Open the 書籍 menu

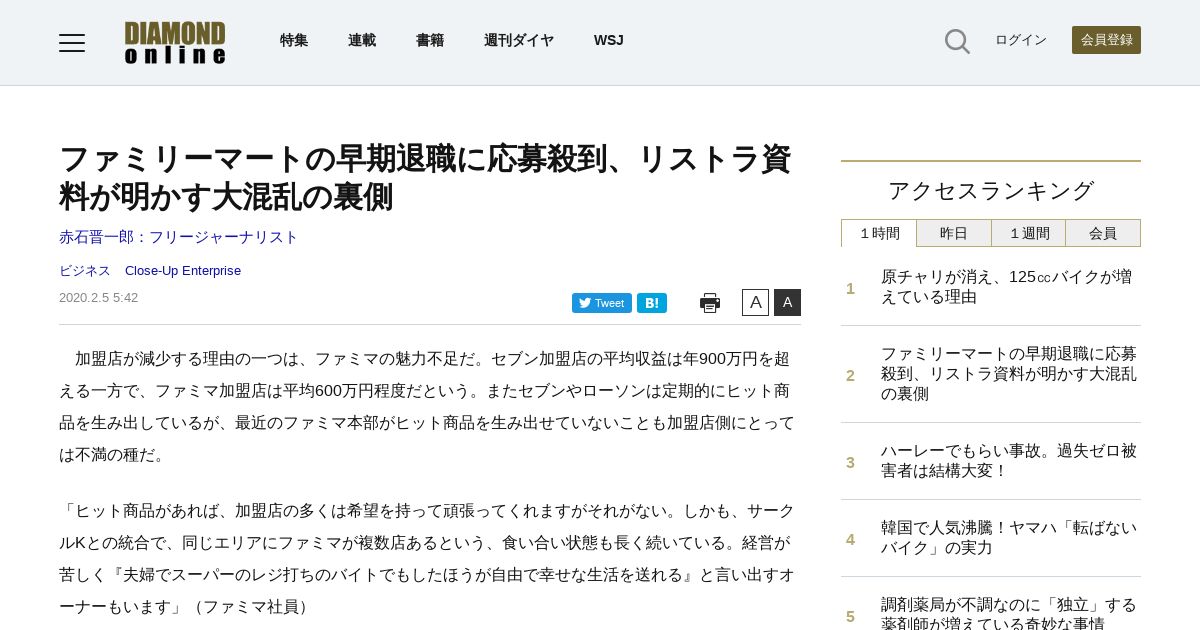pos(430,40)
